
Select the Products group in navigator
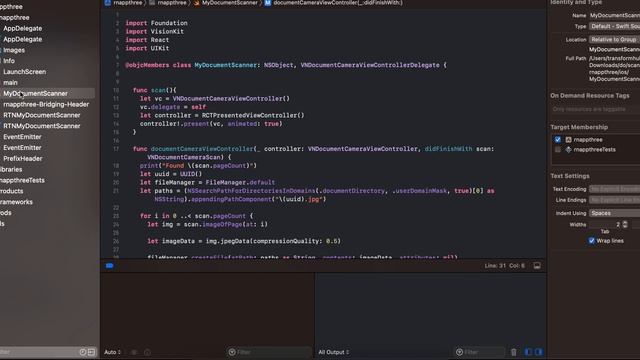[x=11, y=191]
